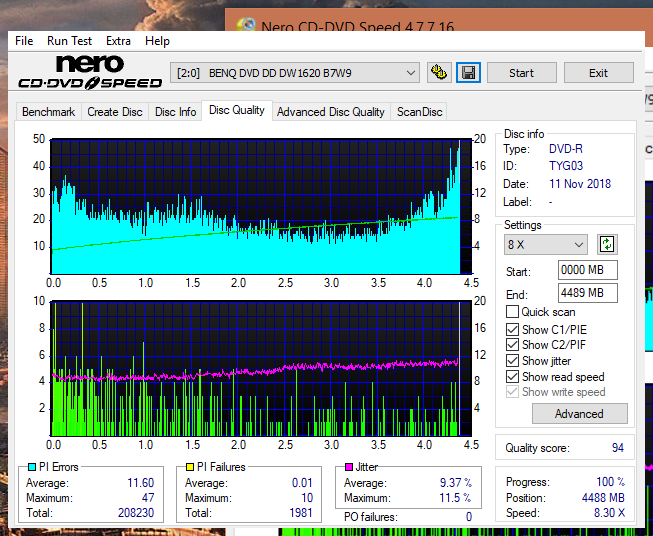Click the grayed Show write speed checkbox

coord(512,392)
